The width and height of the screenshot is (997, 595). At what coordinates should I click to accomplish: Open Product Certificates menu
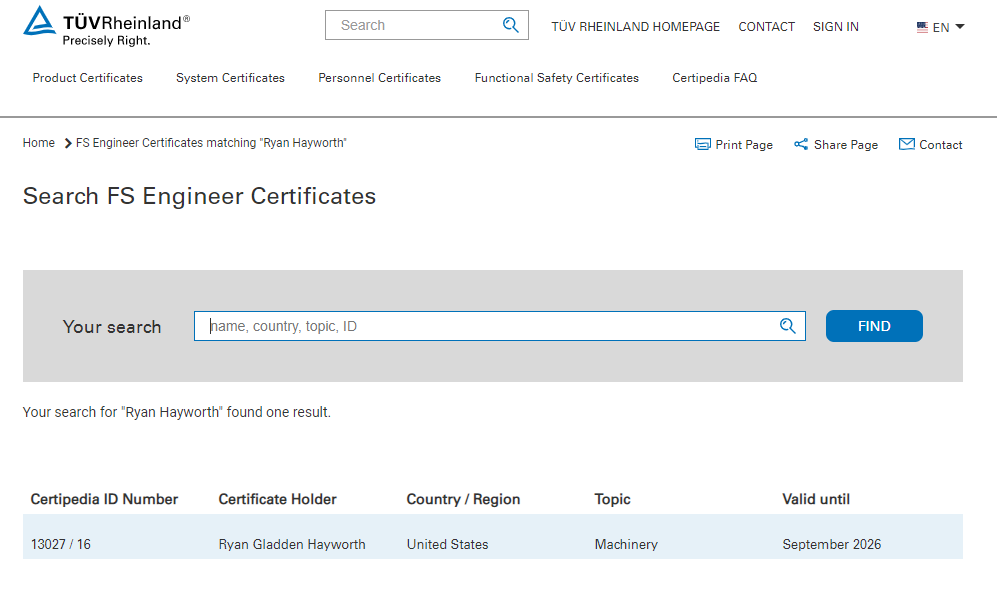(88, 78)
